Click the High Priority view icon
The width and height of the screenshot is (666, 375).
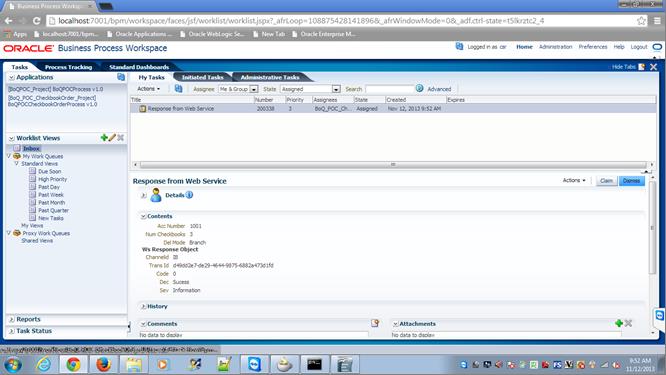pyautogui.click(x=32, y=179)
